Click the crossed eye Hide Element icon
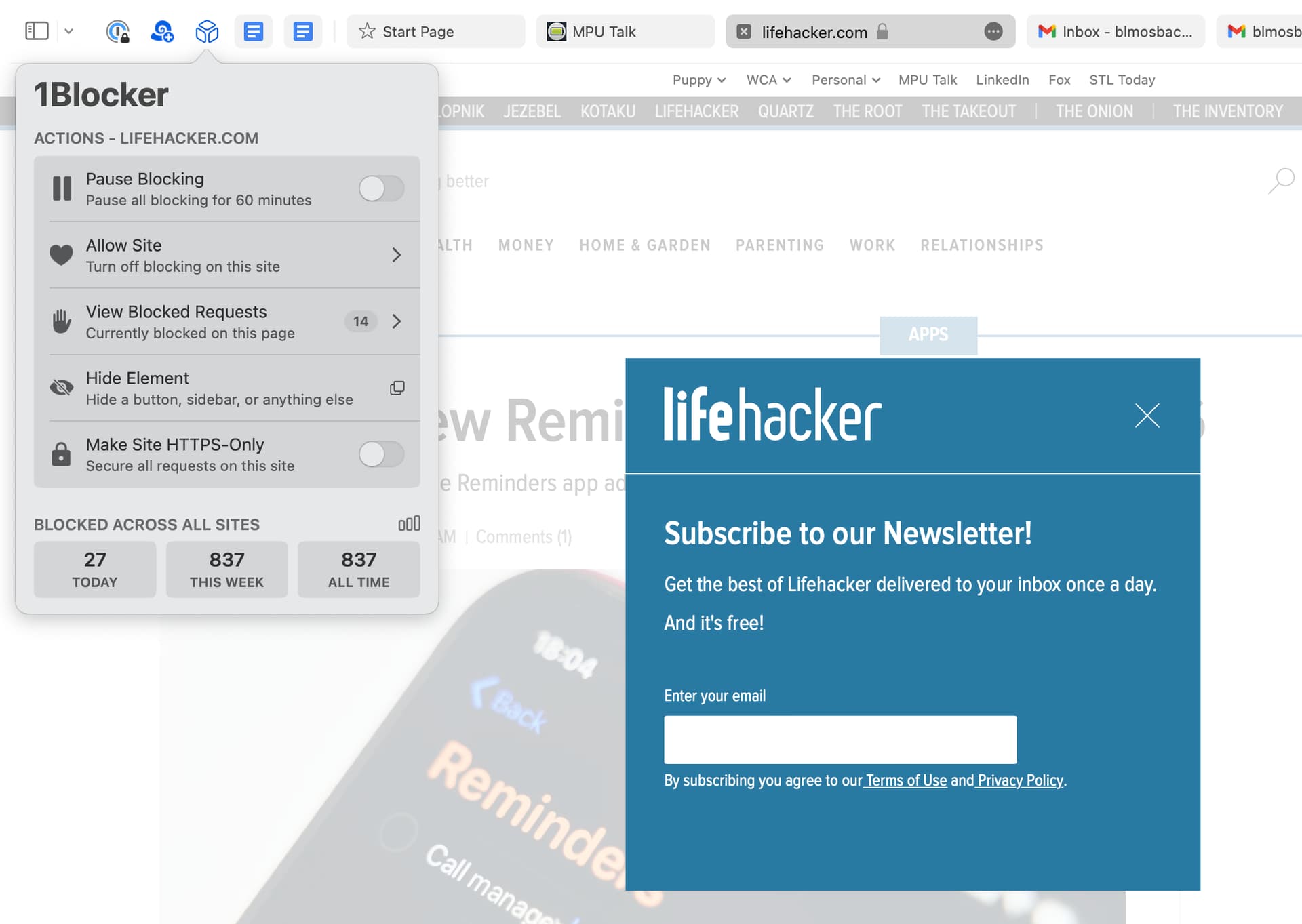This screenshot has height=924, width=1302. [x=62, y=388]
